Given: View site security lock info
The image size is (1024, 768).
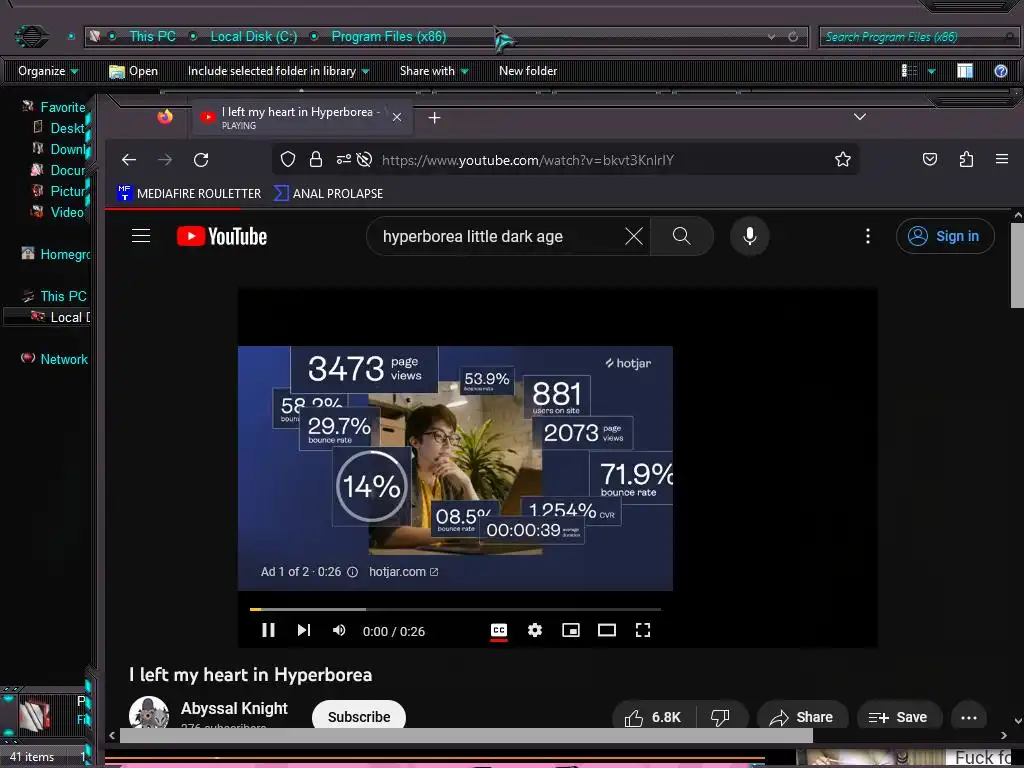Looking at the screenshot, I should [x=316, y=159].
